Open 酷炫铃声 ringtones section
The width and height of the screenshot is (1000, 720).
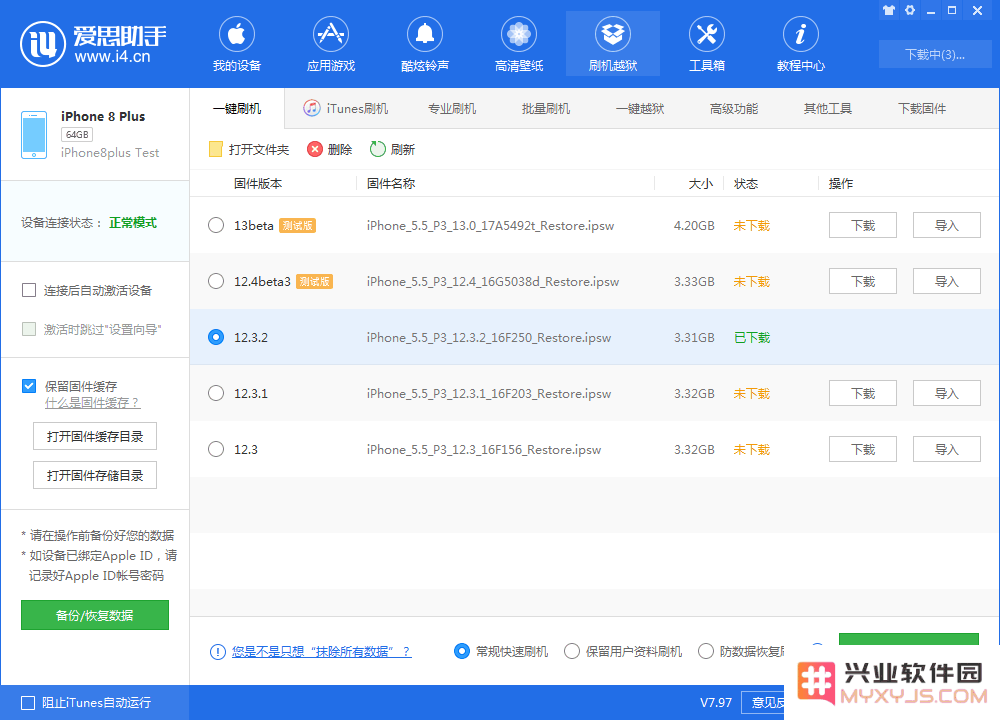click(425, 44)
